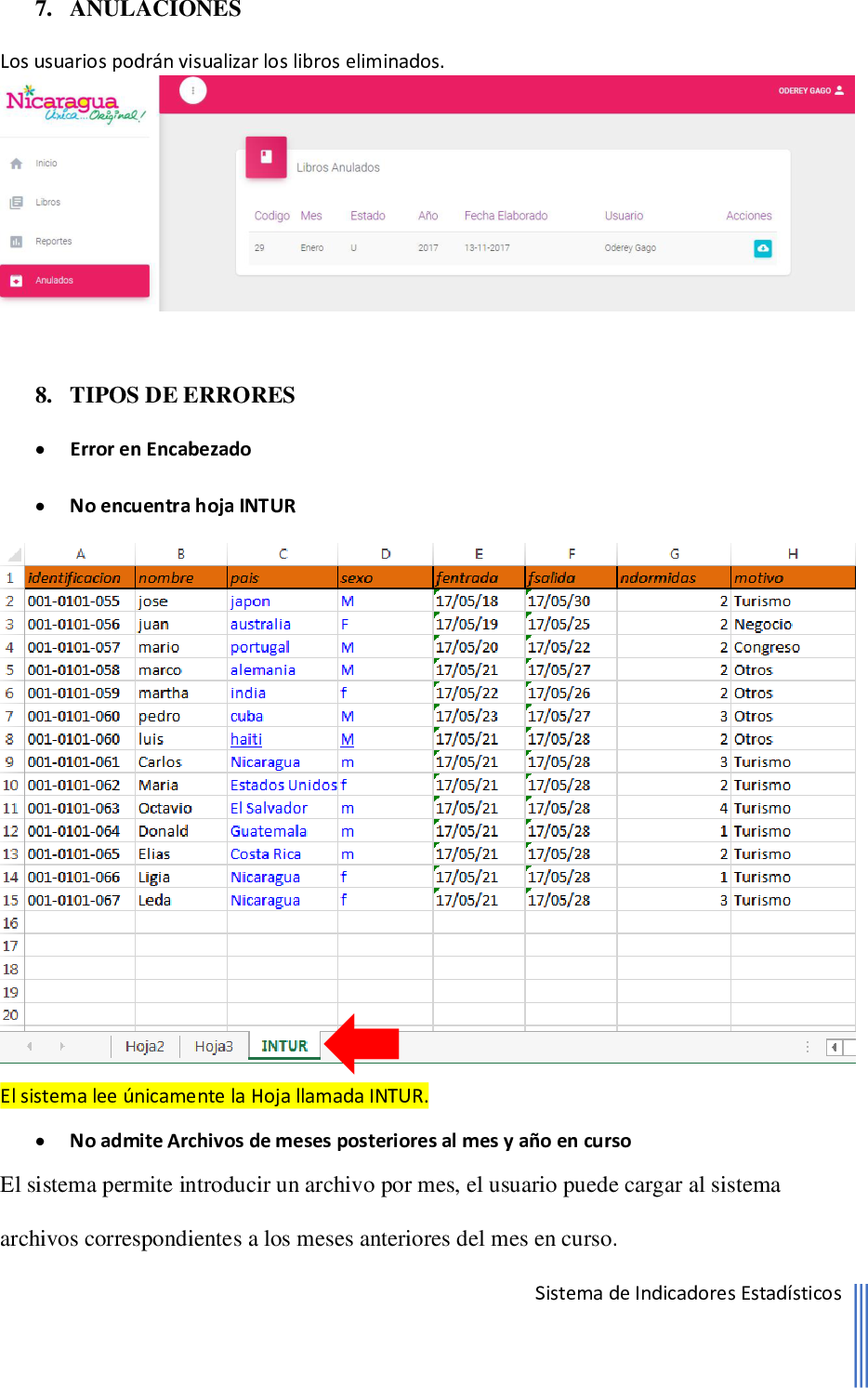This screenshot has height=1388, width=868.
Task: Select Excel column D header
Action: click(x=386, y=554)
